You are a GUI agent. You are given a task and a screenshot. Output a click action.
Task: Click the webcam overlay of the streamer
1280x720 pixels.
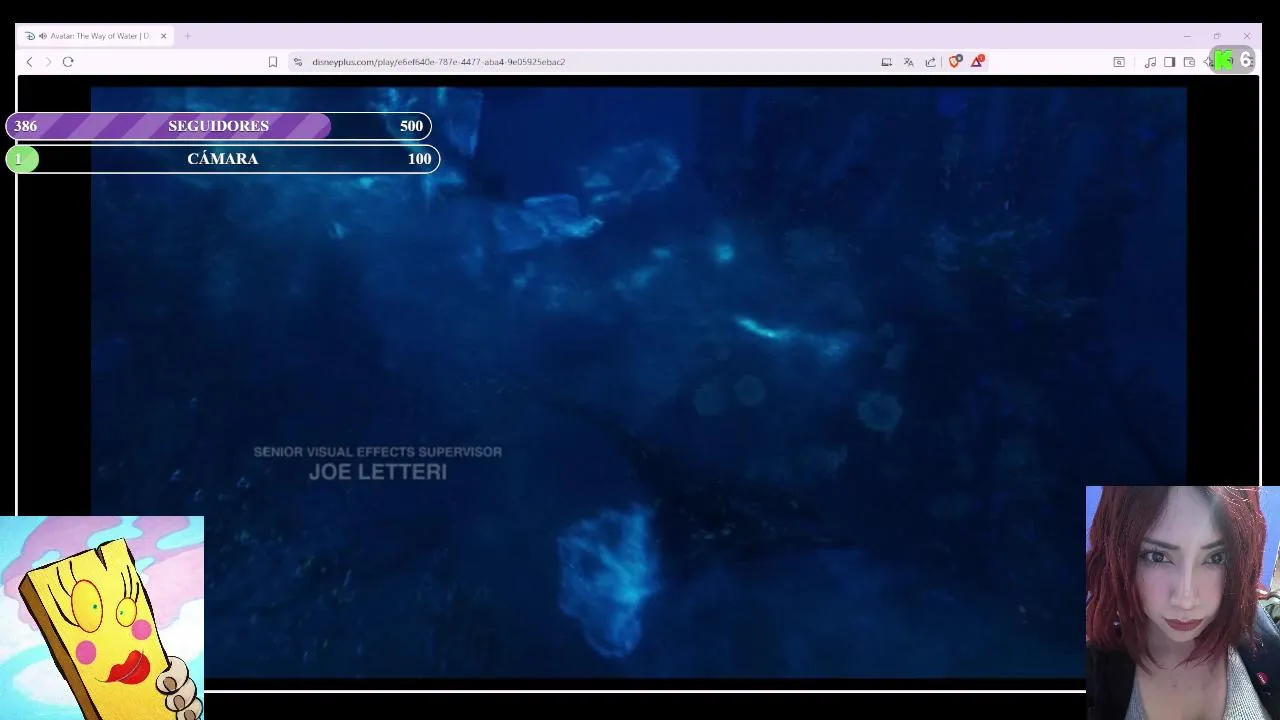(1183, 603)
